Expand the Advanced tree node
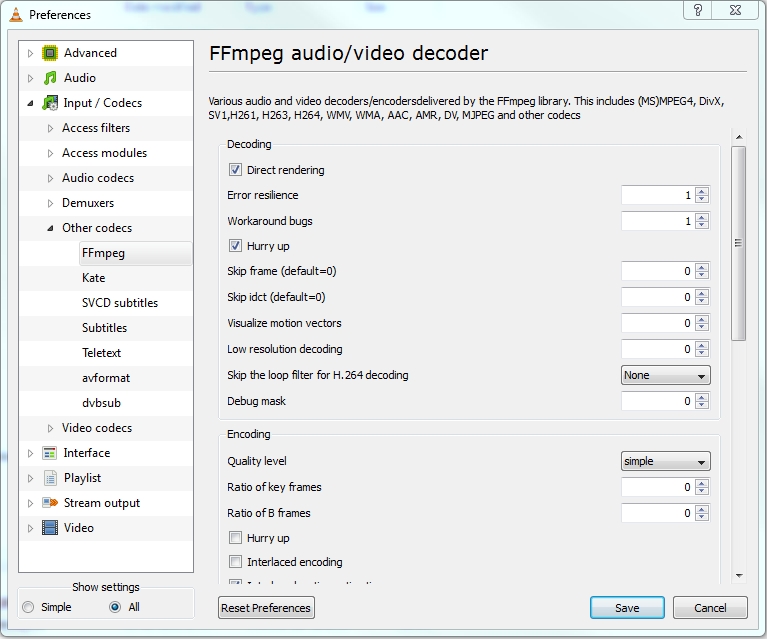The height and width of the screenshot is (639, 767). [x=30, y=53]
